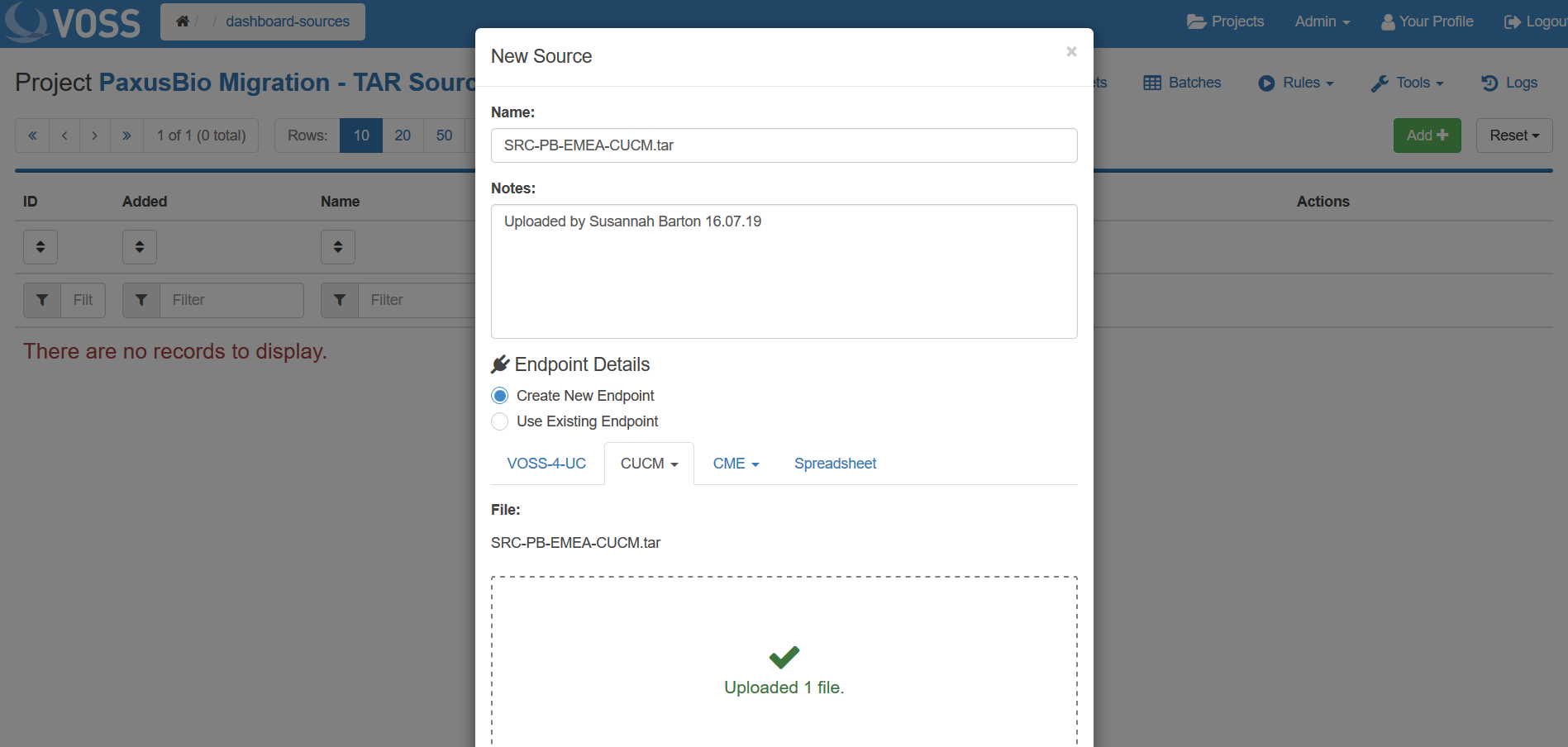Click the previous page arrow

click(x=64, y=136)
